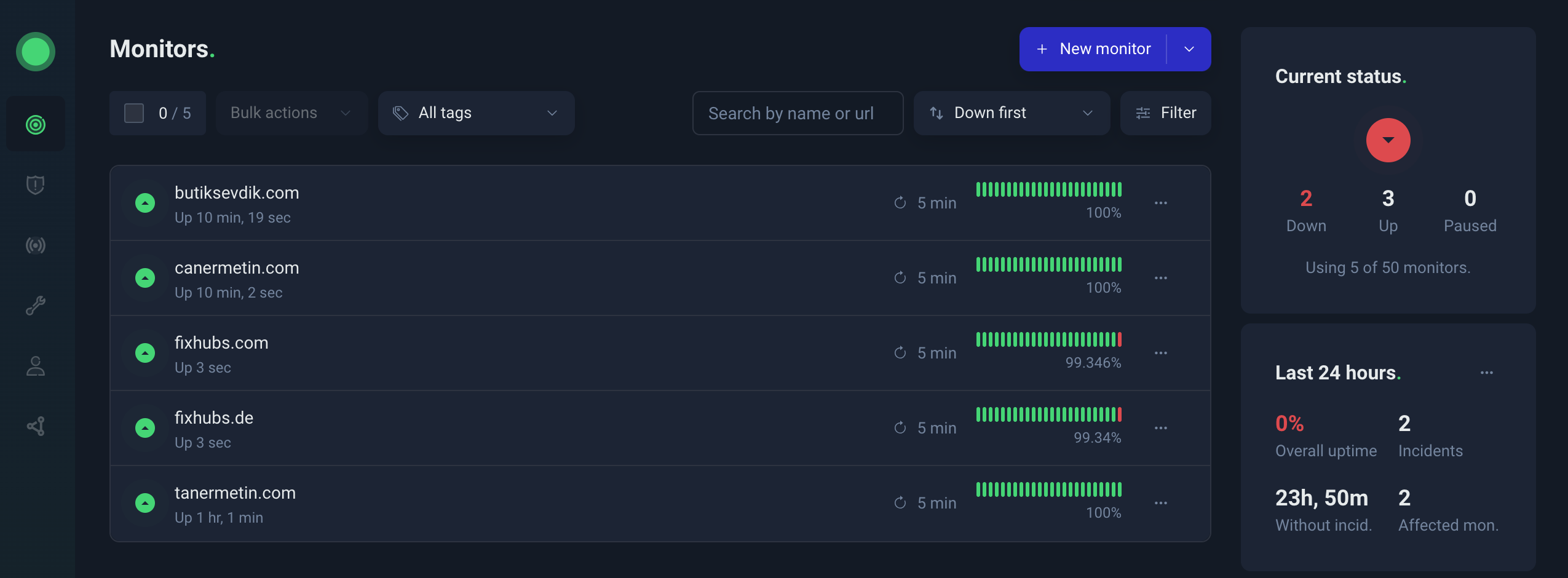Open the Maintenance wrench icon in sidebar
The width and height of the screenshot is (1568, 578).
coord(36,306)
